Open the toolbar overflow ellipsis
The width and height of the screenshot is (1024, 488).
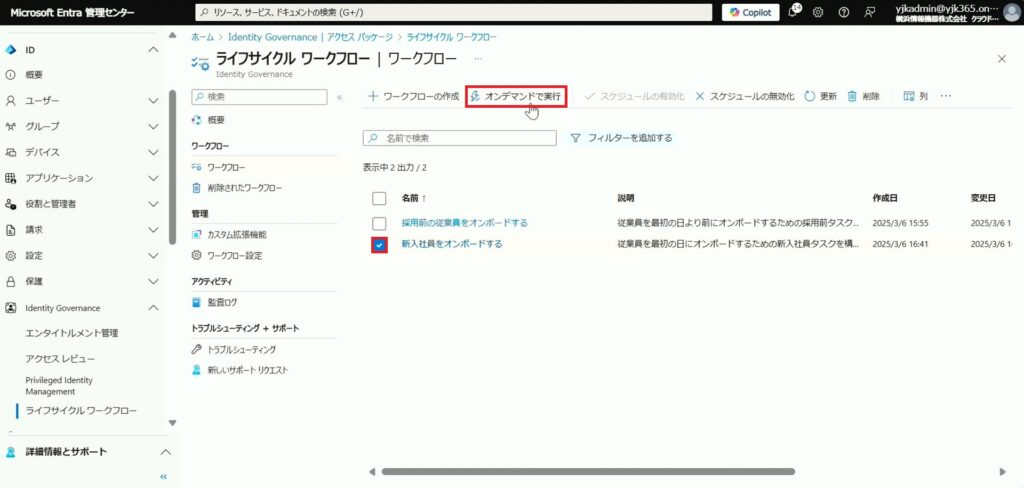click(x=946, y=96)
